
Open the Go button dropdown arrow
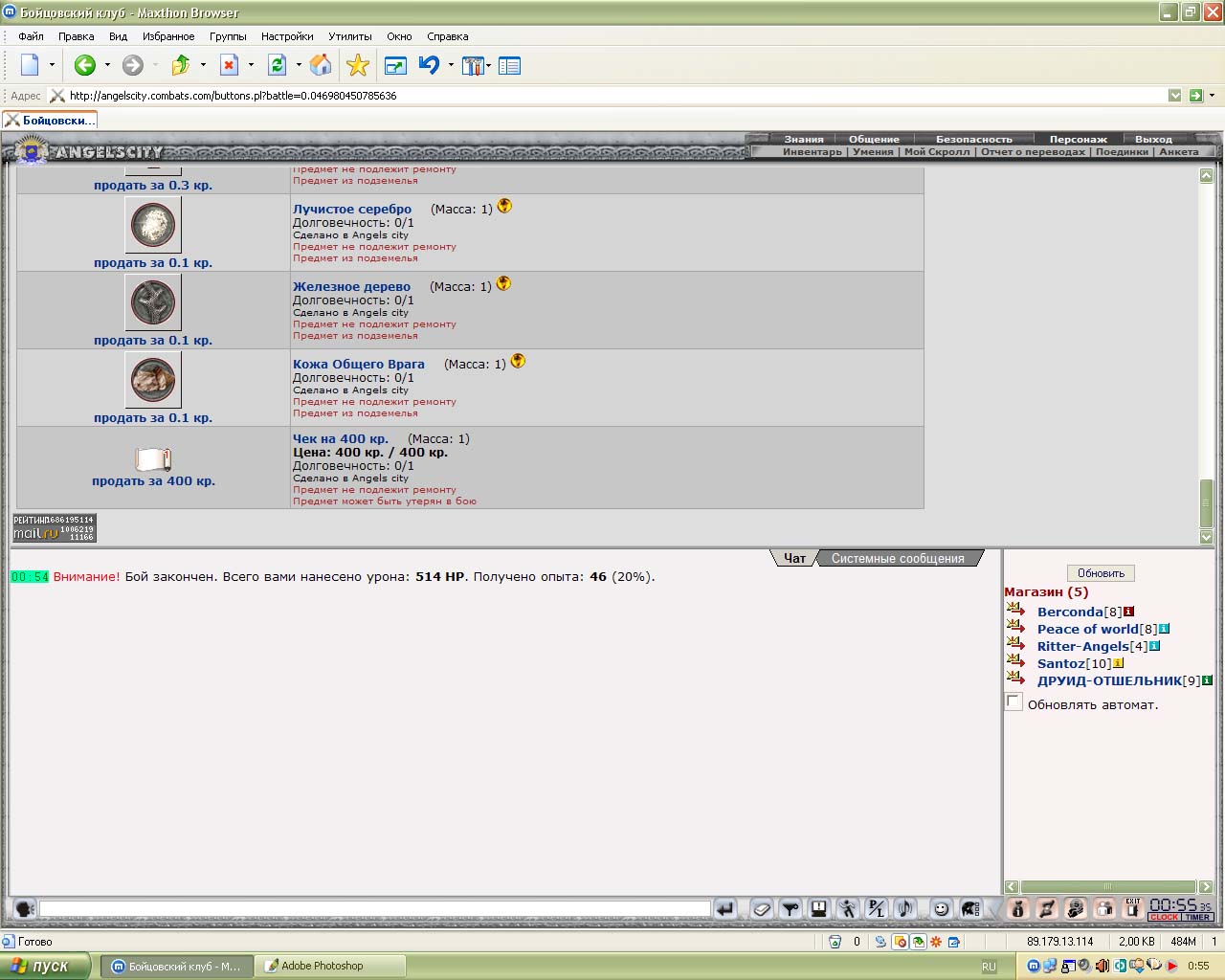click(1212, 96)
